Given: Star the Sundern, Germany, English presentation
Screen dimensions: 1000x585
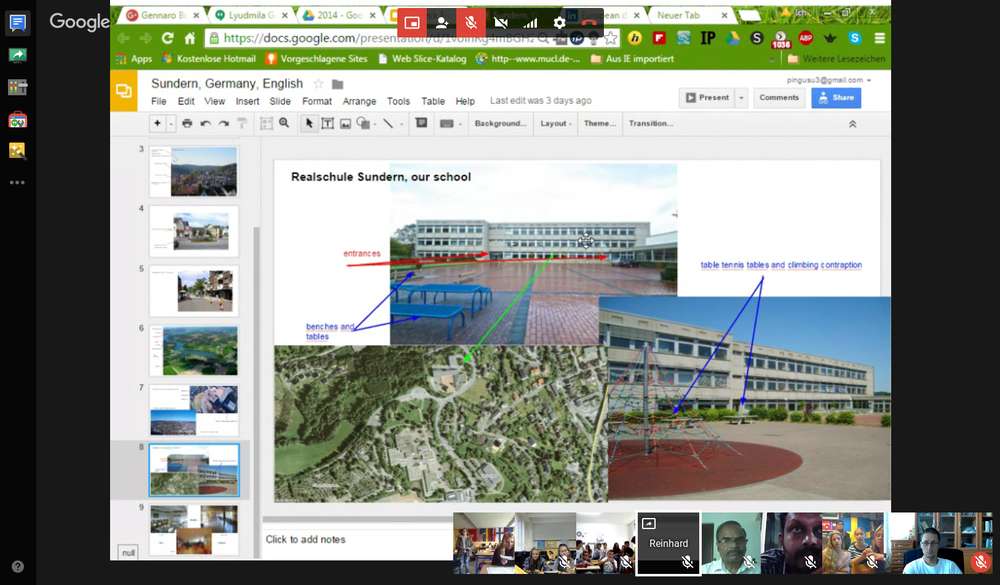Looking at the screenshot, I should (318, 84).
